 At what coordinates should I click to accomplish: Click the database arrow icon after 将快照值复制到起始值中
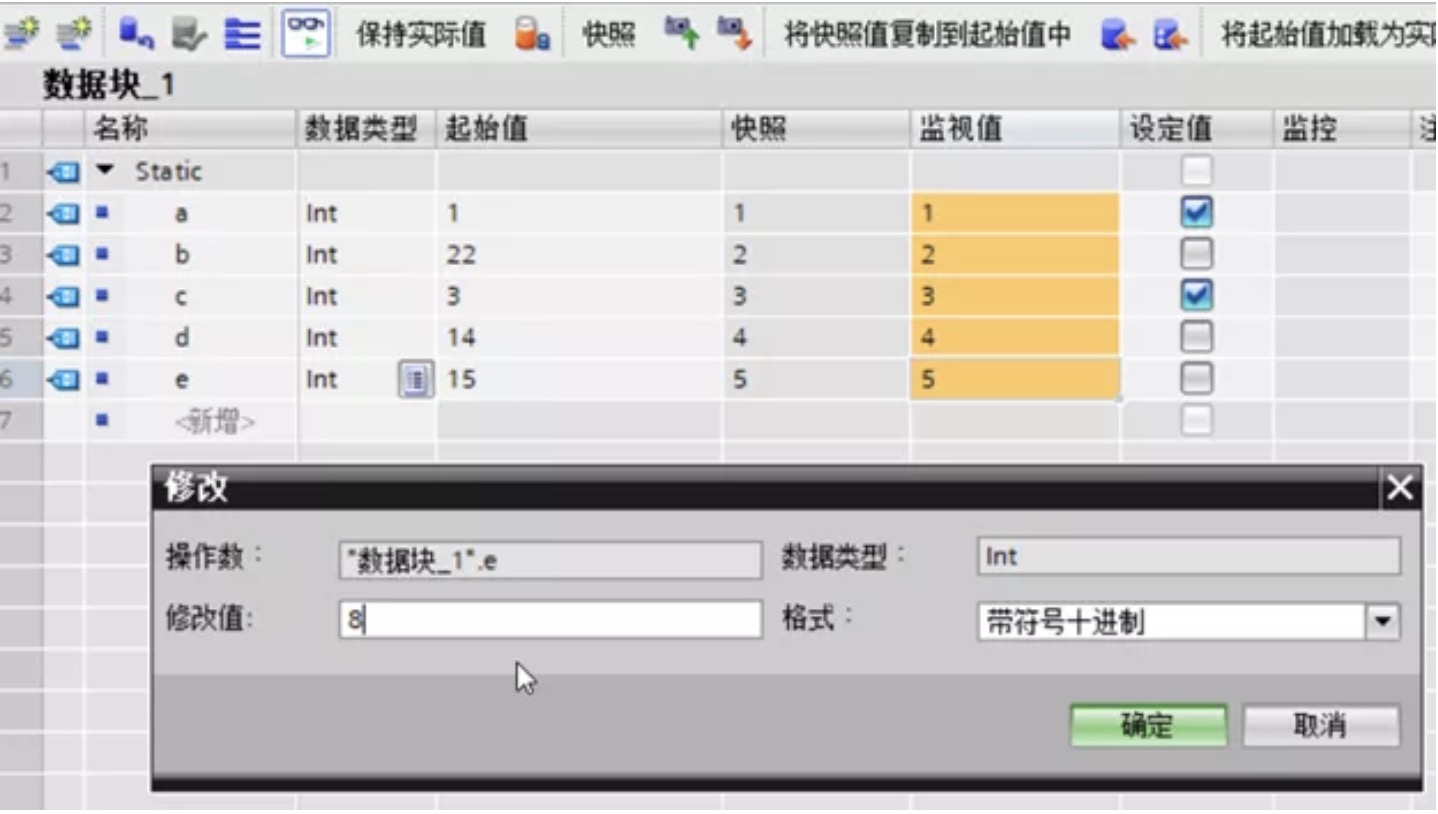pyautogui.click(x=1117, y=35)
